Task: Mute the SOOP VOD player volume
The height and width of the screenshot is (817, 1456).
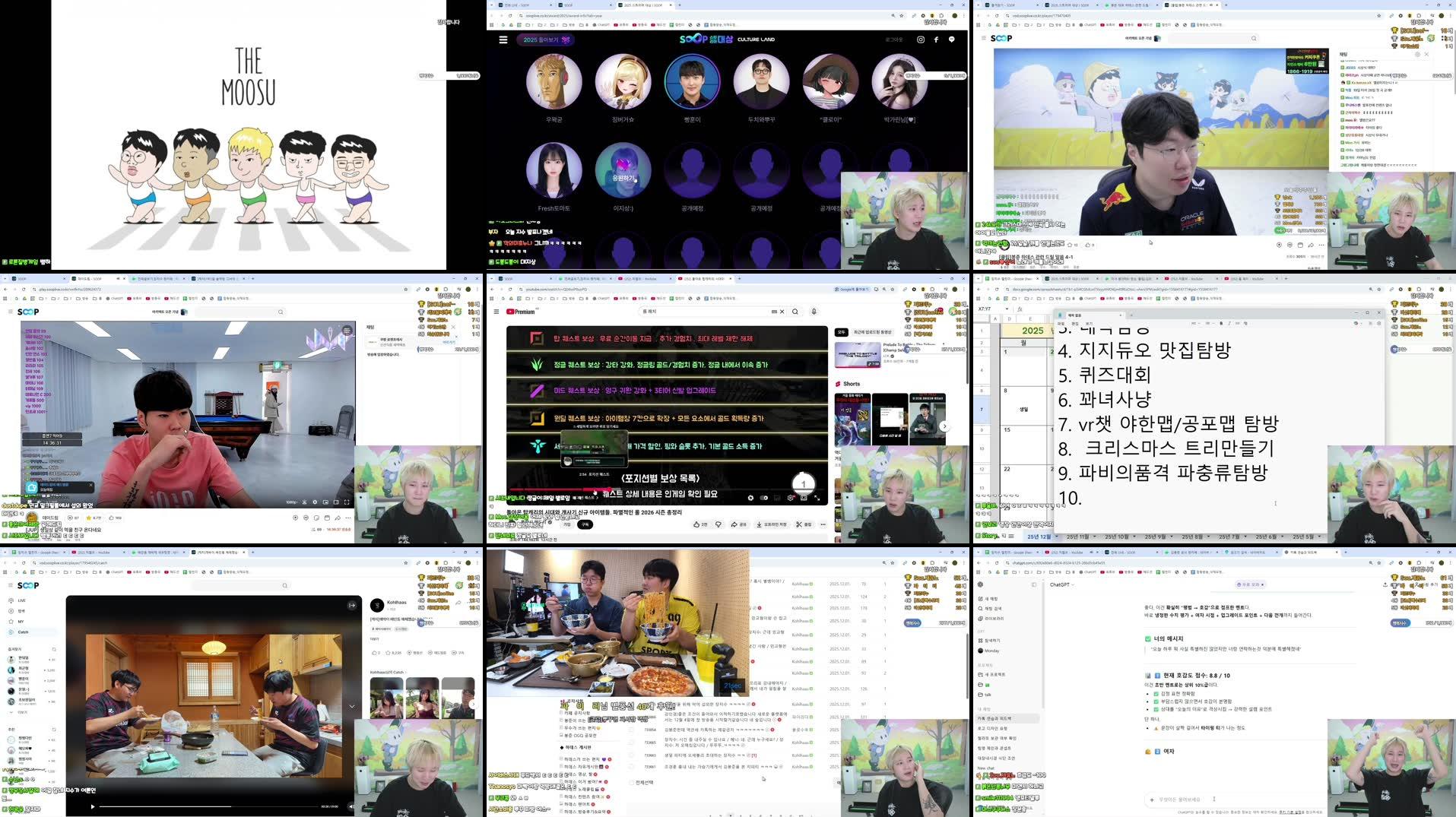Action: click(x=351, y=807)
